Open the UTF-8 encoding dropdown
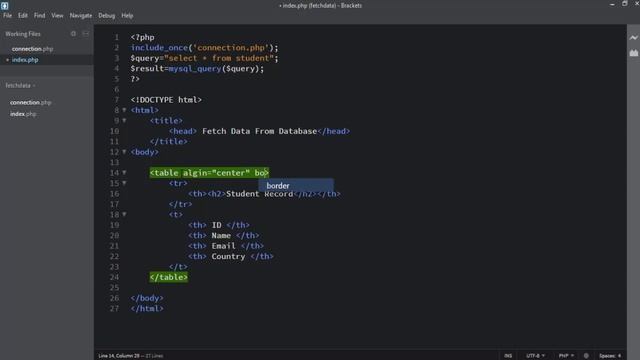 (x=536, y=356)
